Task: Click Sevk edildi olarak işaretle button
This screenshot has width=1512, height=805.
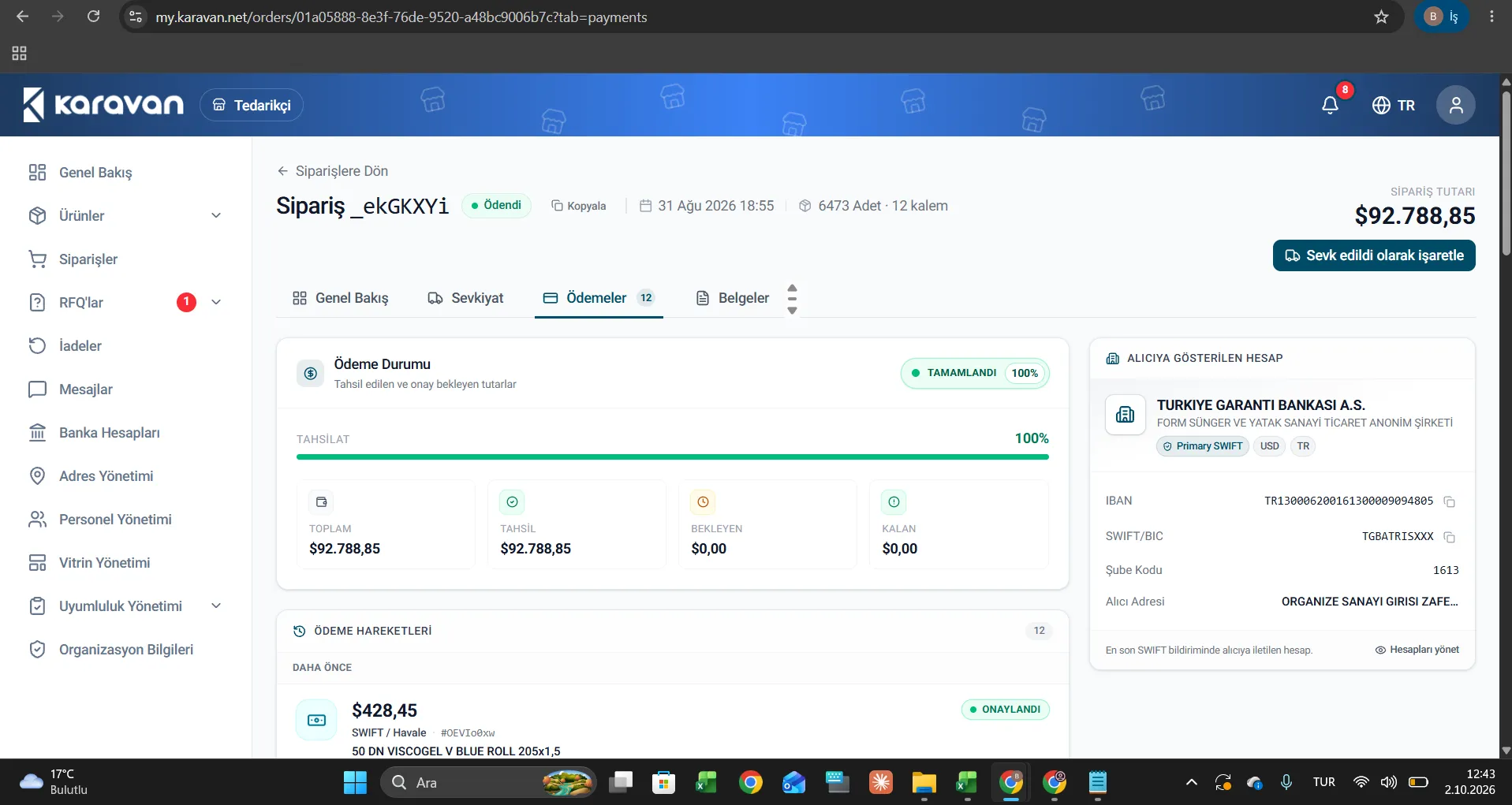Action: coord(1373,255)
